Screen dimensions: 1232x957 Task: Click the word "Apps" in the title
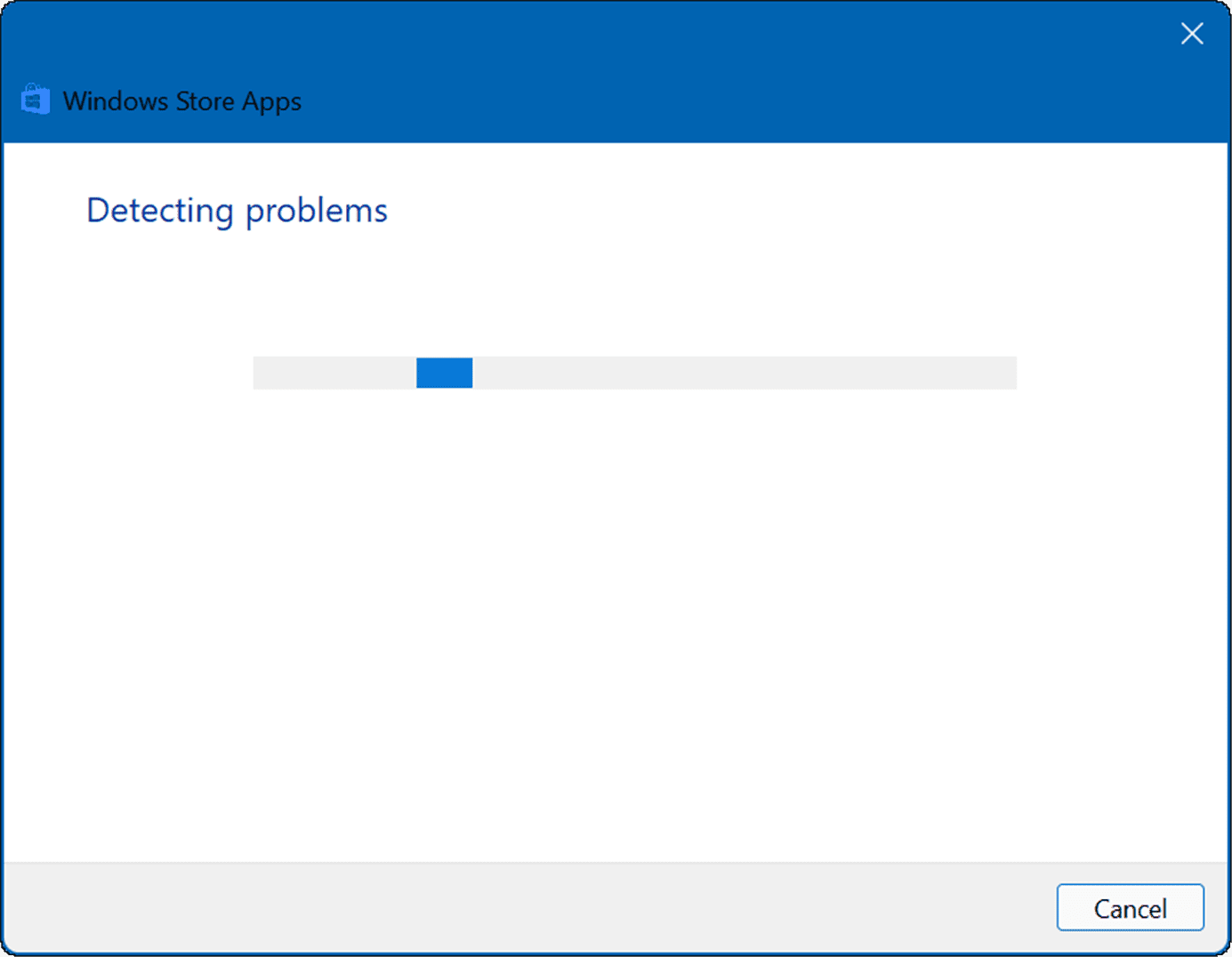pos(271,102)
